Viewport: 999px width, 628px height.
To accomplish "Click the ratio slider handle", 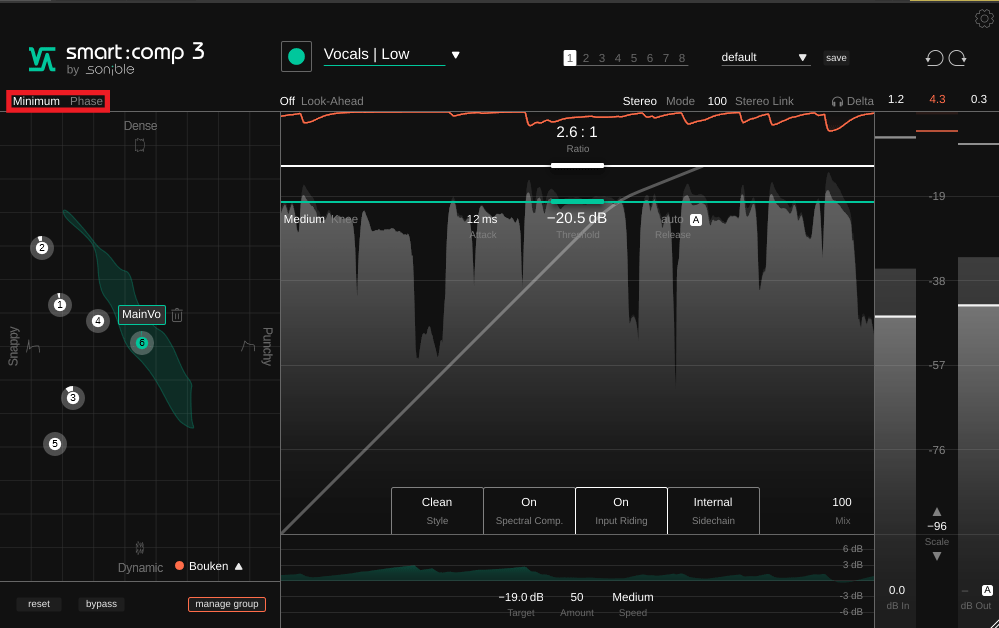I will click(x=577, y=165).
